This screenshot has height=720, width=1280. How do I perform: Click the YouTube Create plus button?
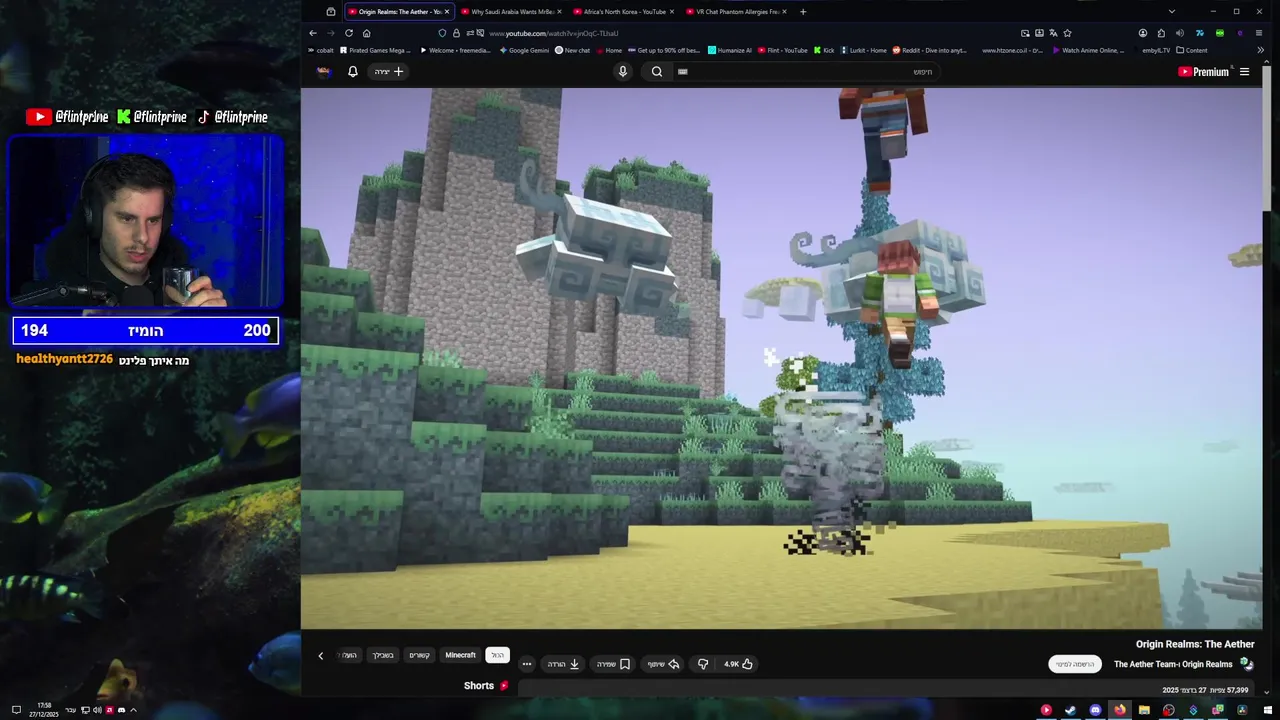coord(389,71)
